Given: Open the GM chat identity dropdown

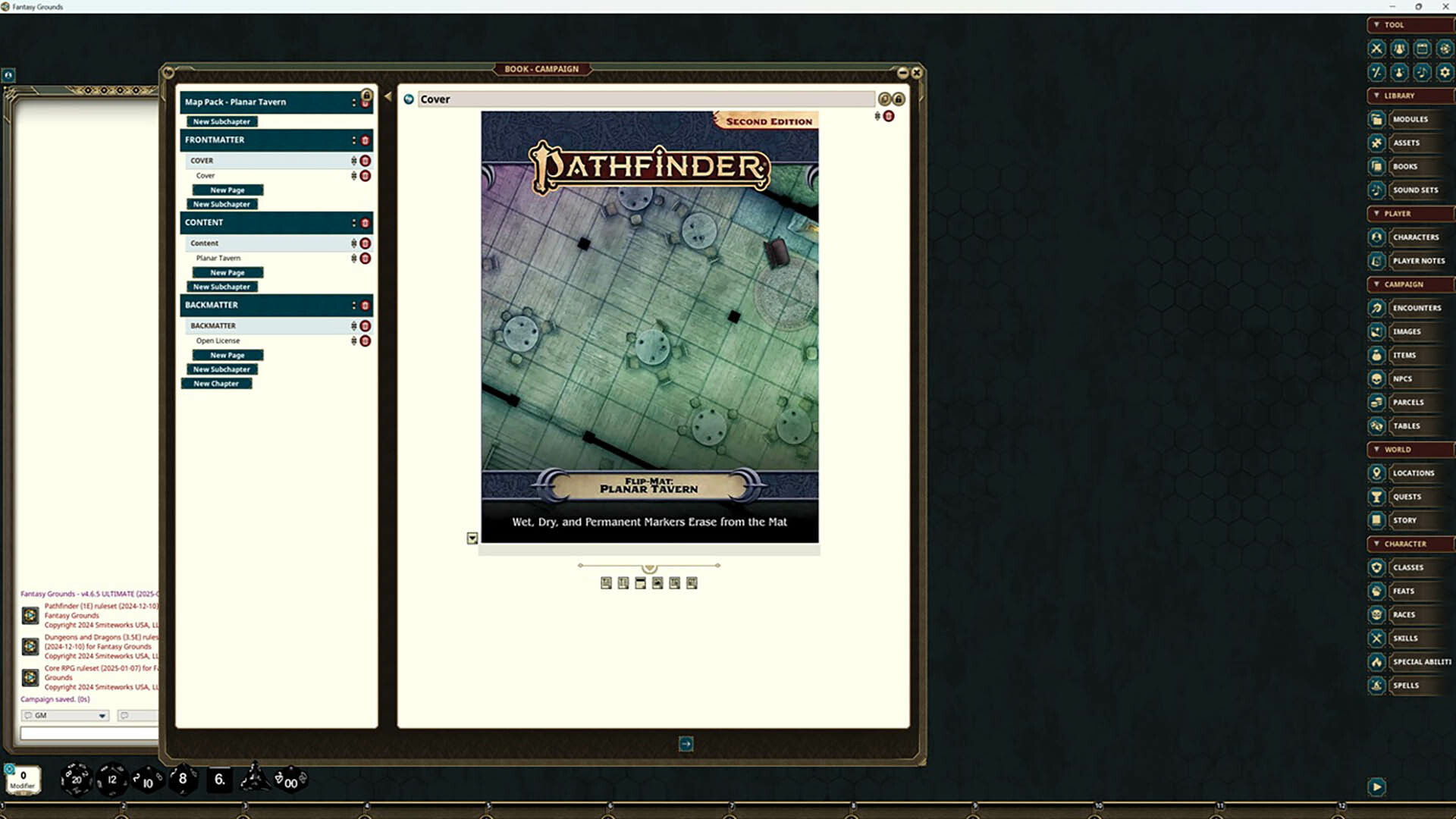Looking at the screenshot, I should (101, 715).
